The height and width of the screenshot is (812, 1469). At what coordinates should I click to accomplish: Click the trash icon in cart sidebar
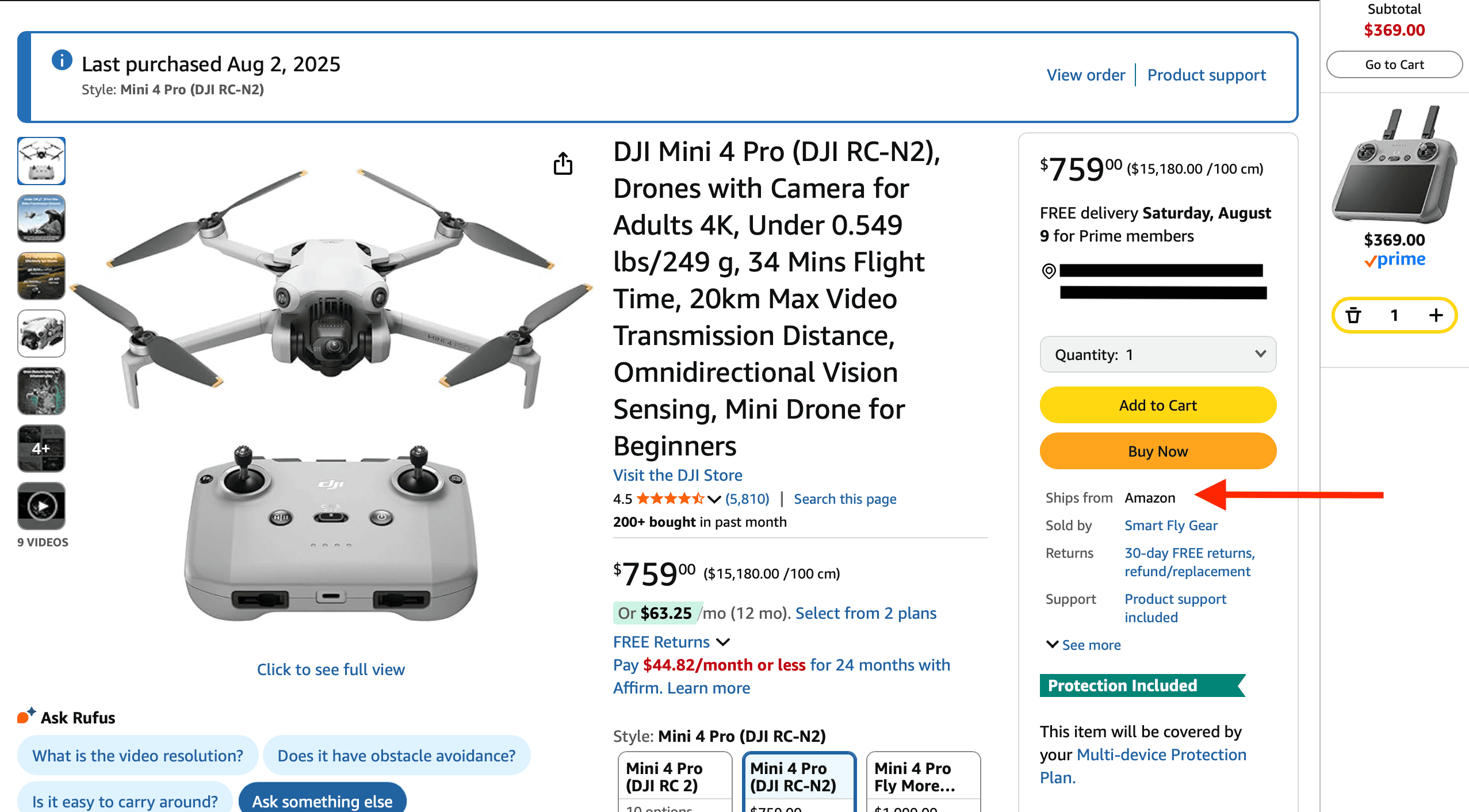(x=1353, y=315)
